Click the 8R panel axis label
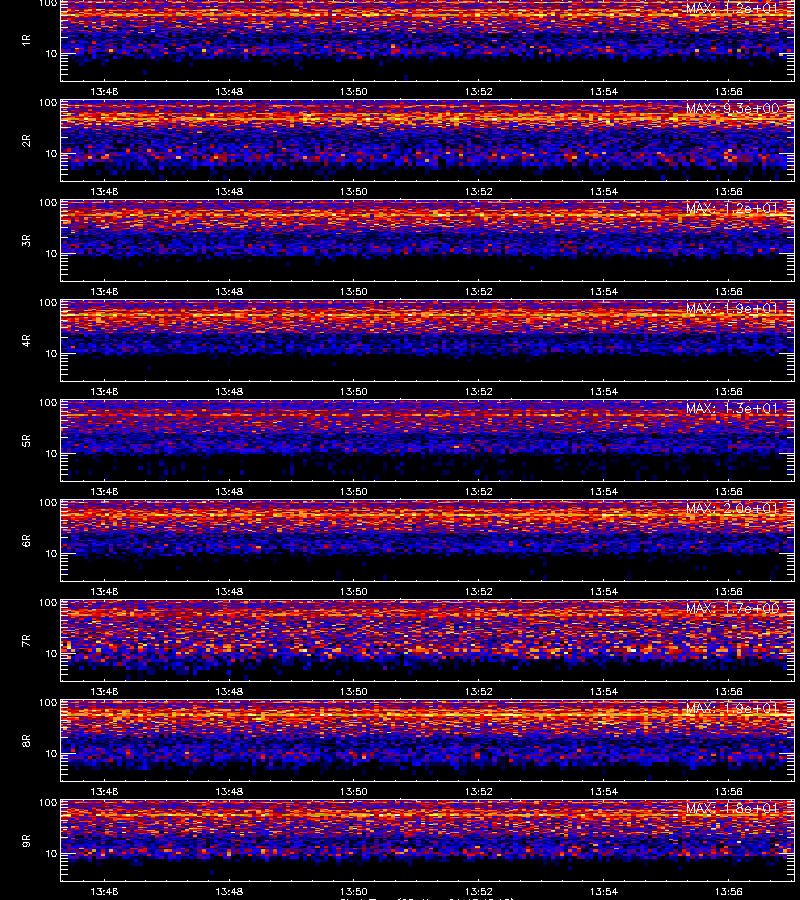This screenshot has width=800, height=900. coord(26,740)
